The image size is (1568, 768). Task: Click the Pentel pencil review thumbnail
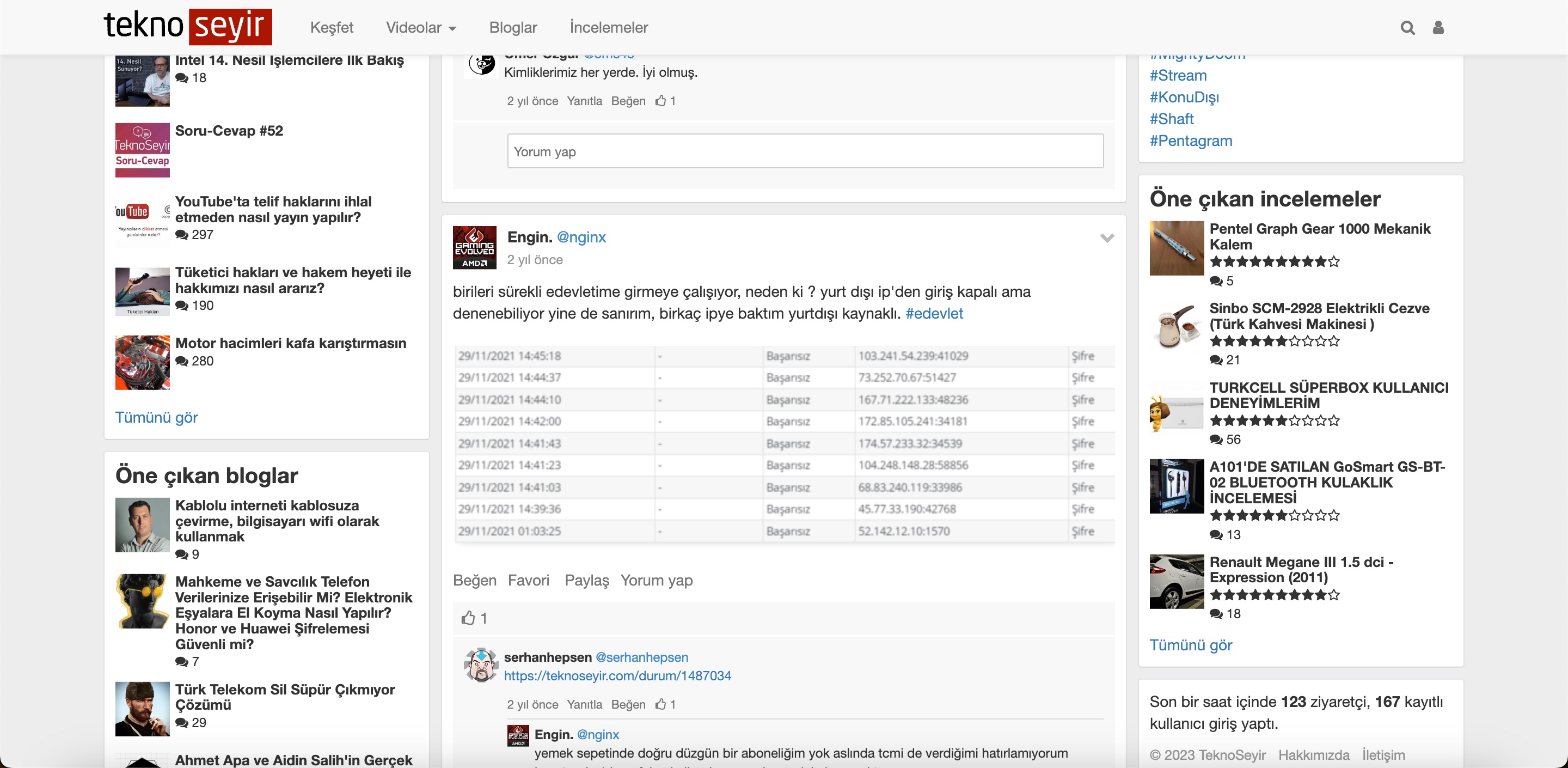click(1177, 248)
